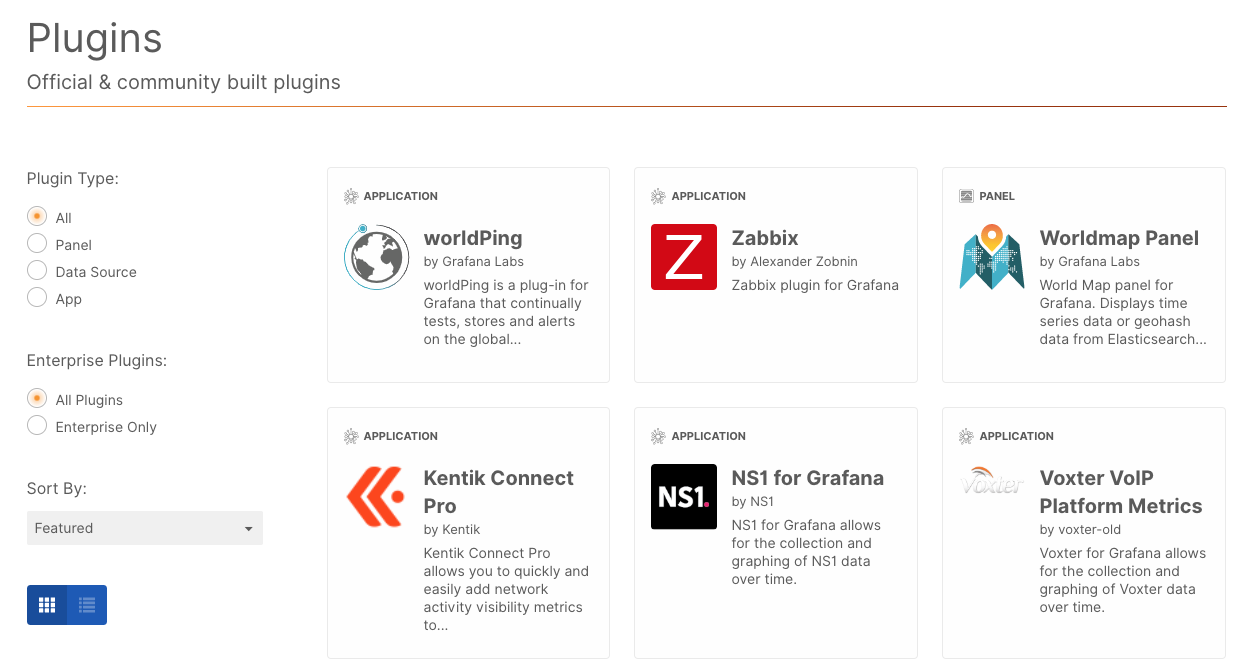Open the NS1 for Grafana title
1241x669 pixels.
point(808,478)
